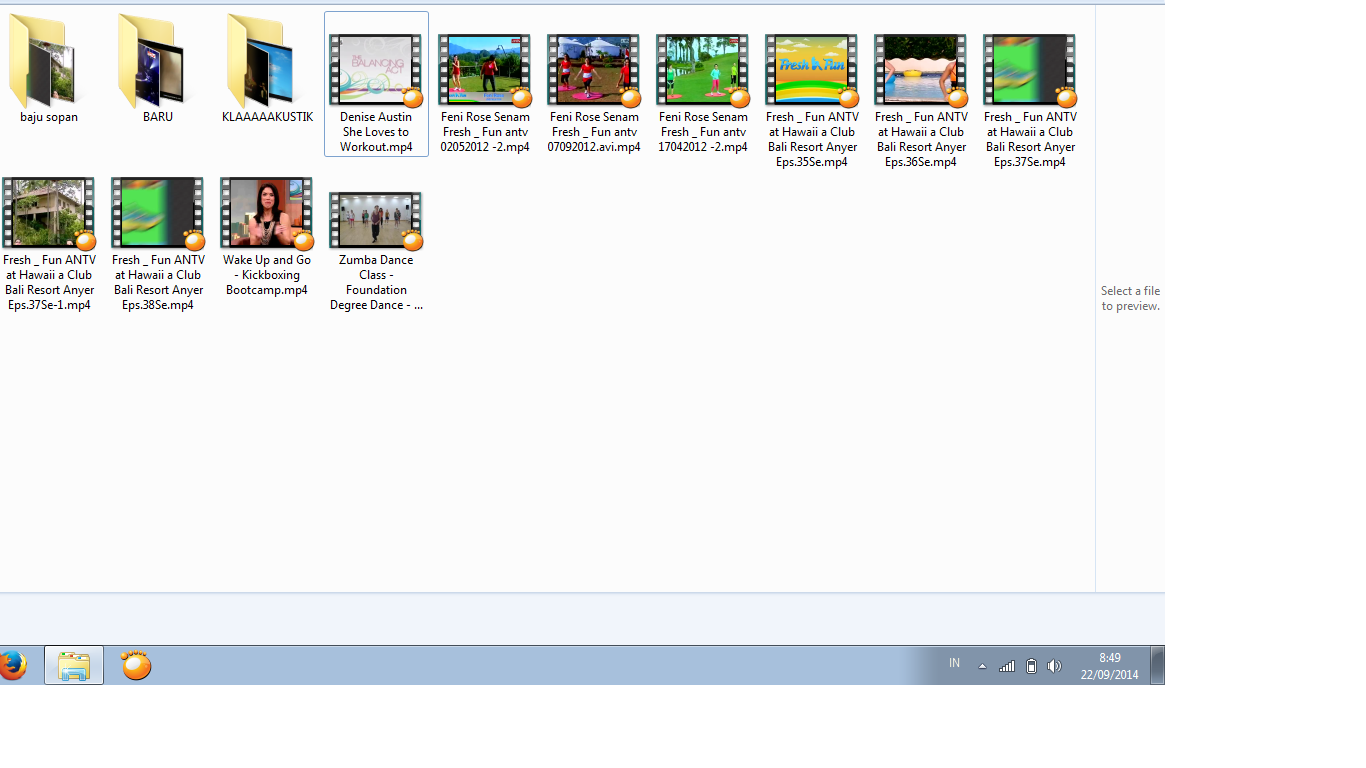Show hidden system tray icons arrow

(x=982, y=666)
